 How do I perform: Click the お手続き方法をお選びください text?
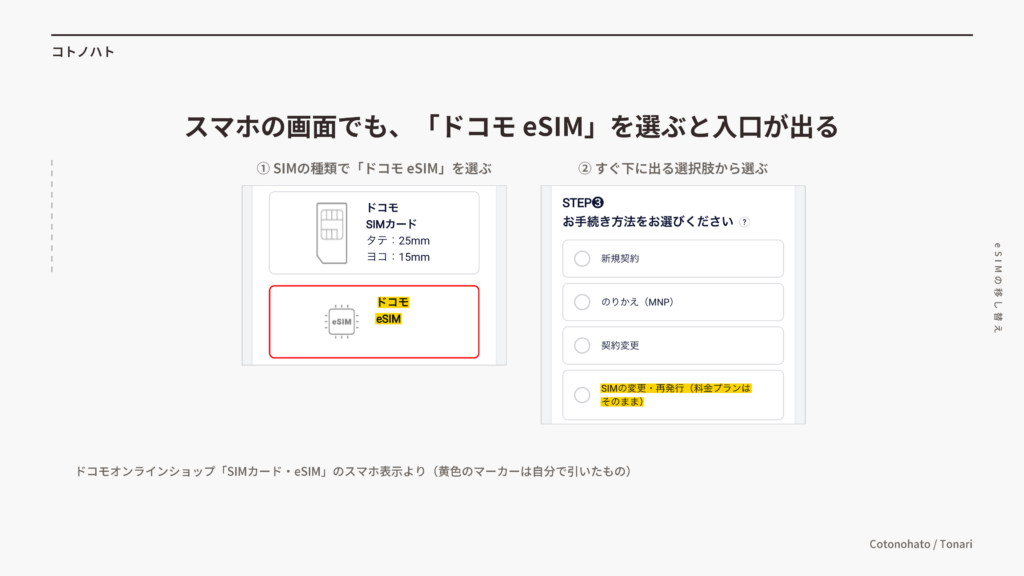tap(648, 222)
